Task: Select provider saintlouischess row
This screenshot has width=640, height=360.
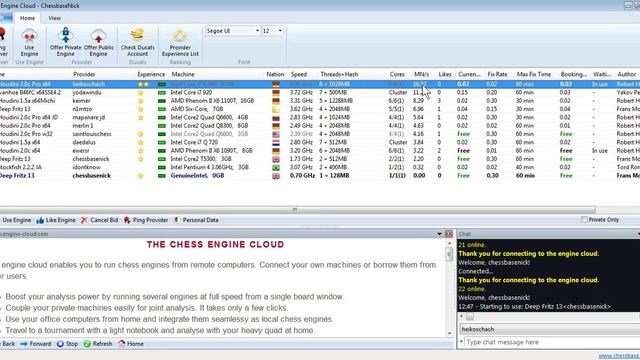Action: point(320,134)
